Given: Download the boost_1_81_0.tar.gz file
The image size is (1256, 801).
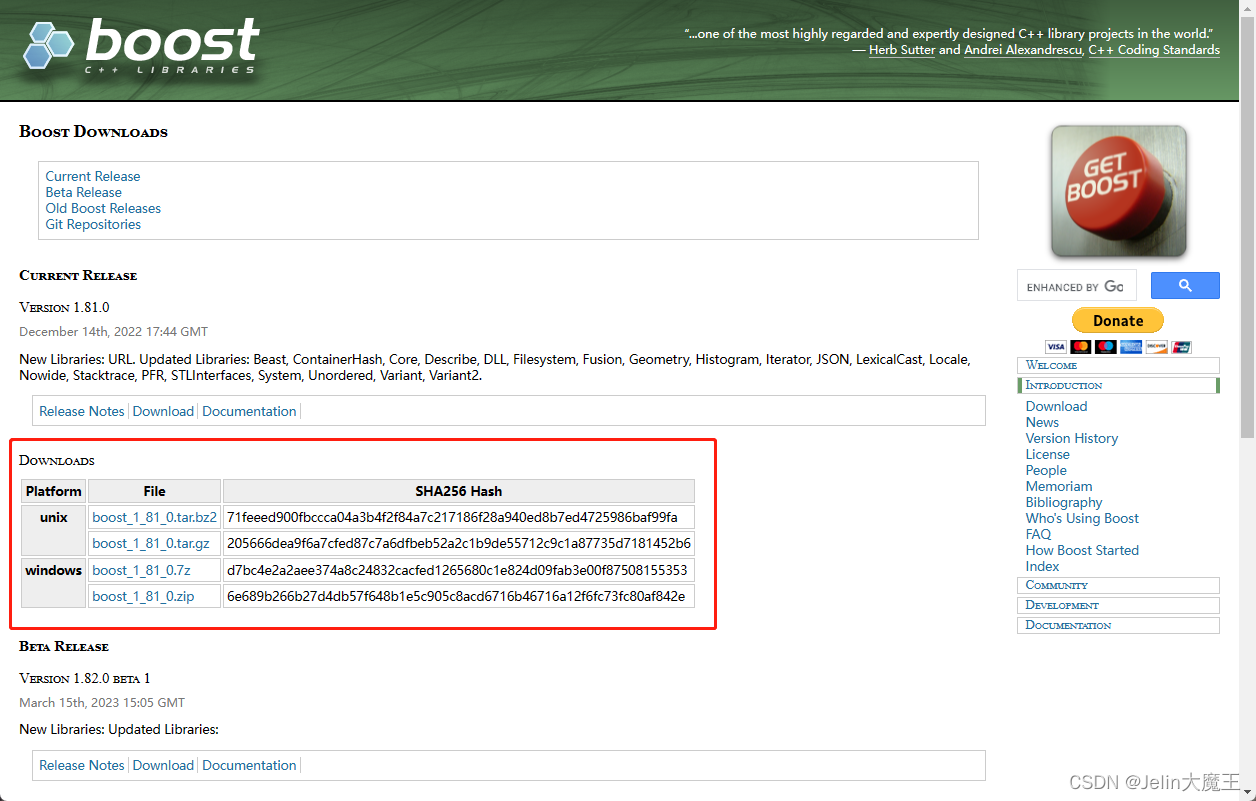Looking at the screenshot, I should coord(151,543).
